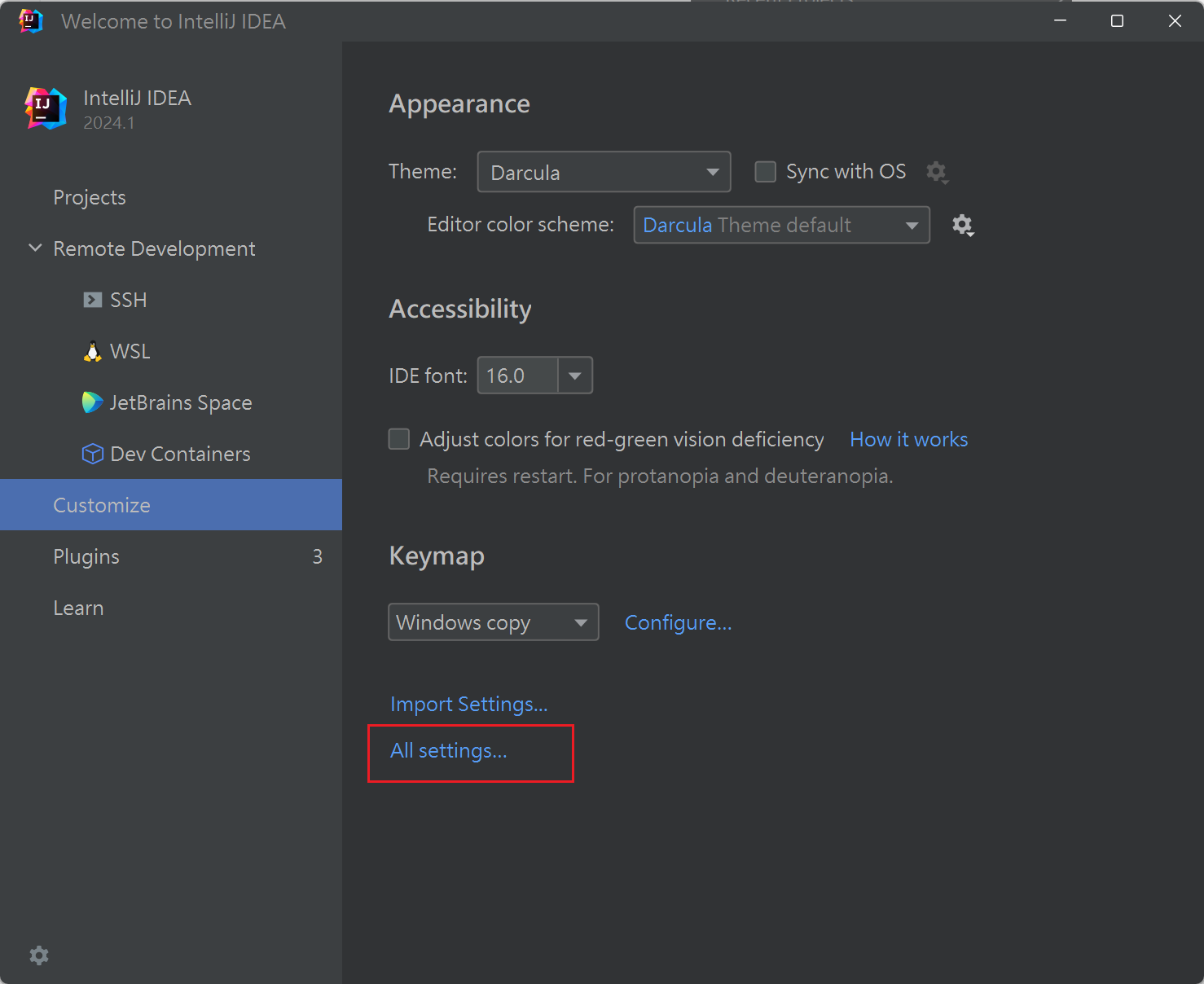The image size is (1204, 984).
Task: Click the Plugins update count badge 3
Action: (x=318, y=556)
